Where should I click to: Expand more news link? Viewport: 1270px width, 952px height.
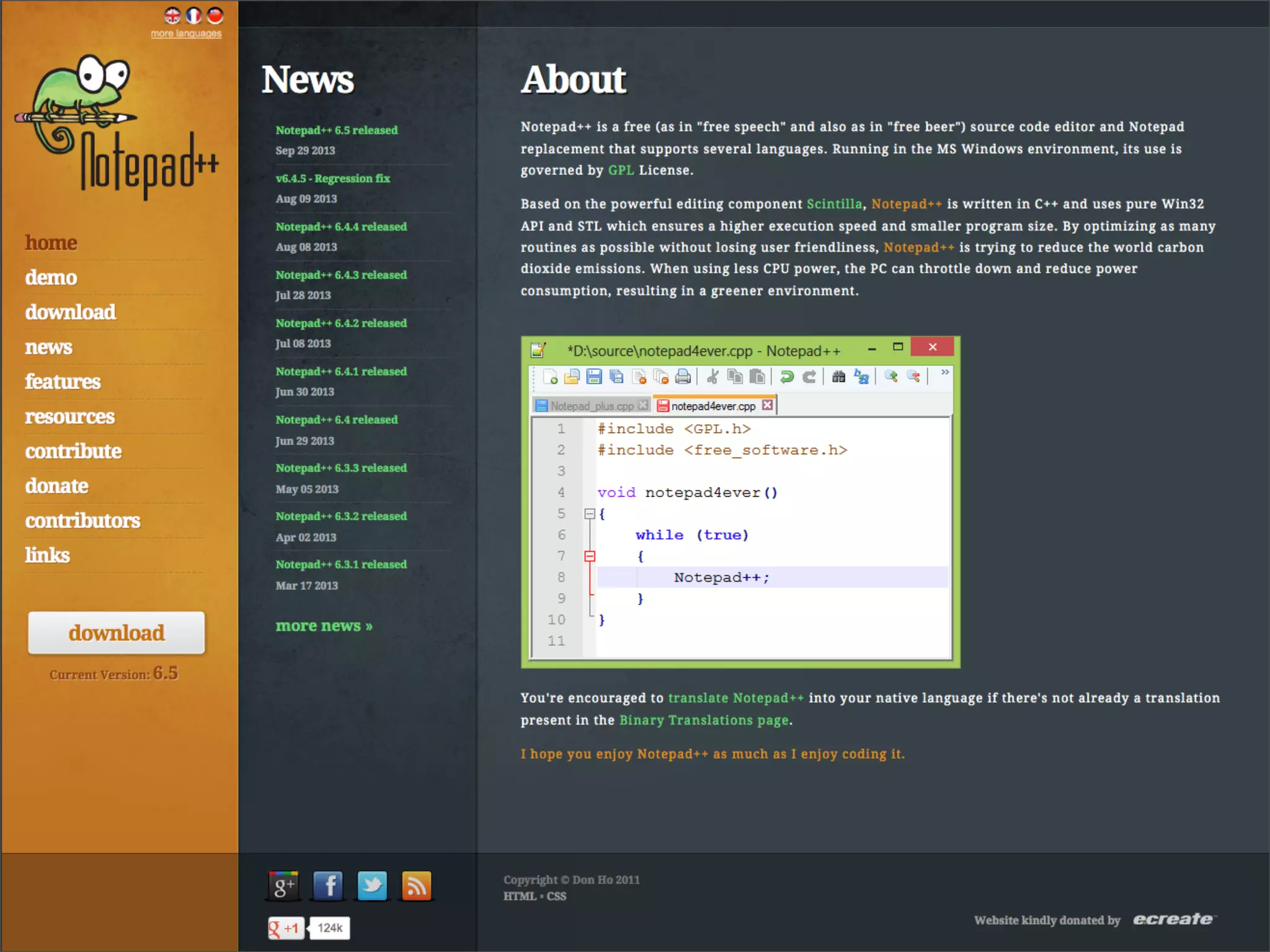pos(324,626)
